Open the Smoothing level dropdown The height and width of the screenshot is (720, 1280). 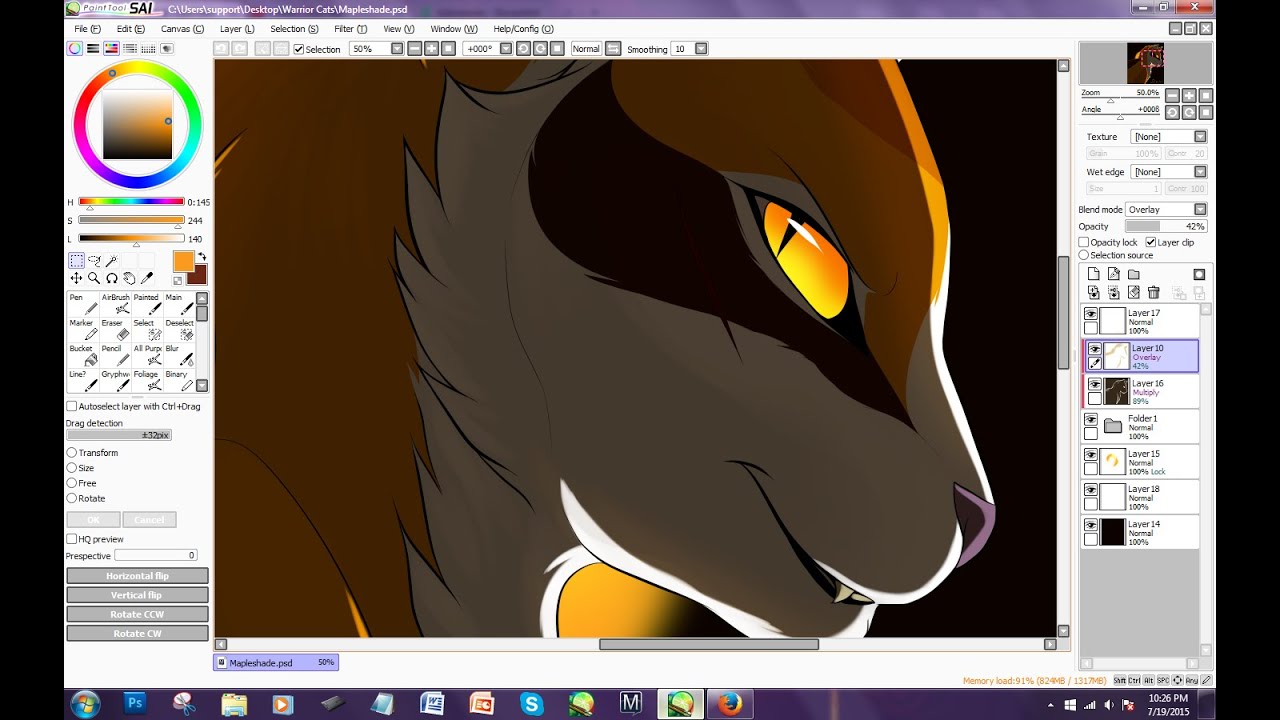coord(701,48)
